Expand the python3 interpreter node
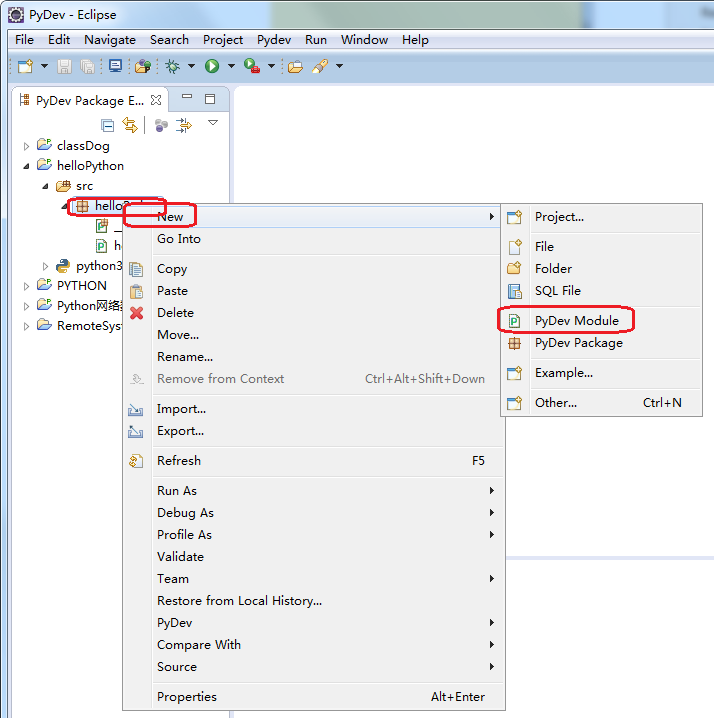Viewport: 714px width, 718px height. point(45,266)
